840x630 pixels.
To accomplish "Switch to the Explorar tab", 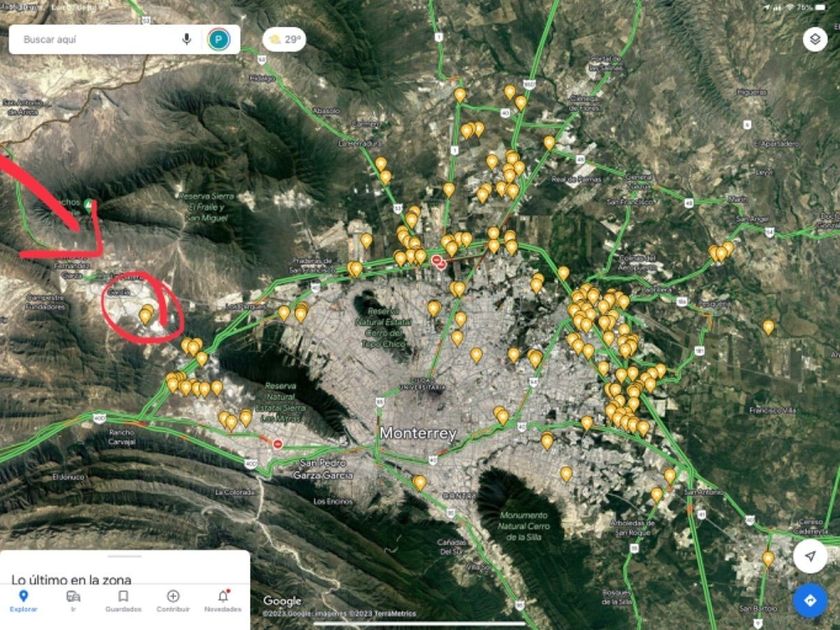I will point(24,601).
